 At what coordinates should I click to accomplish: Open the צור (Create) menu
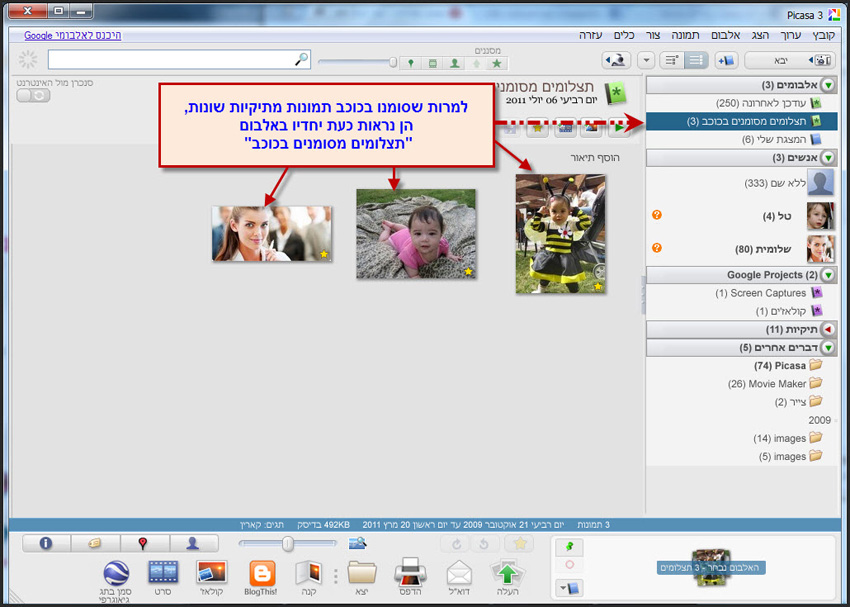(653, 36)
